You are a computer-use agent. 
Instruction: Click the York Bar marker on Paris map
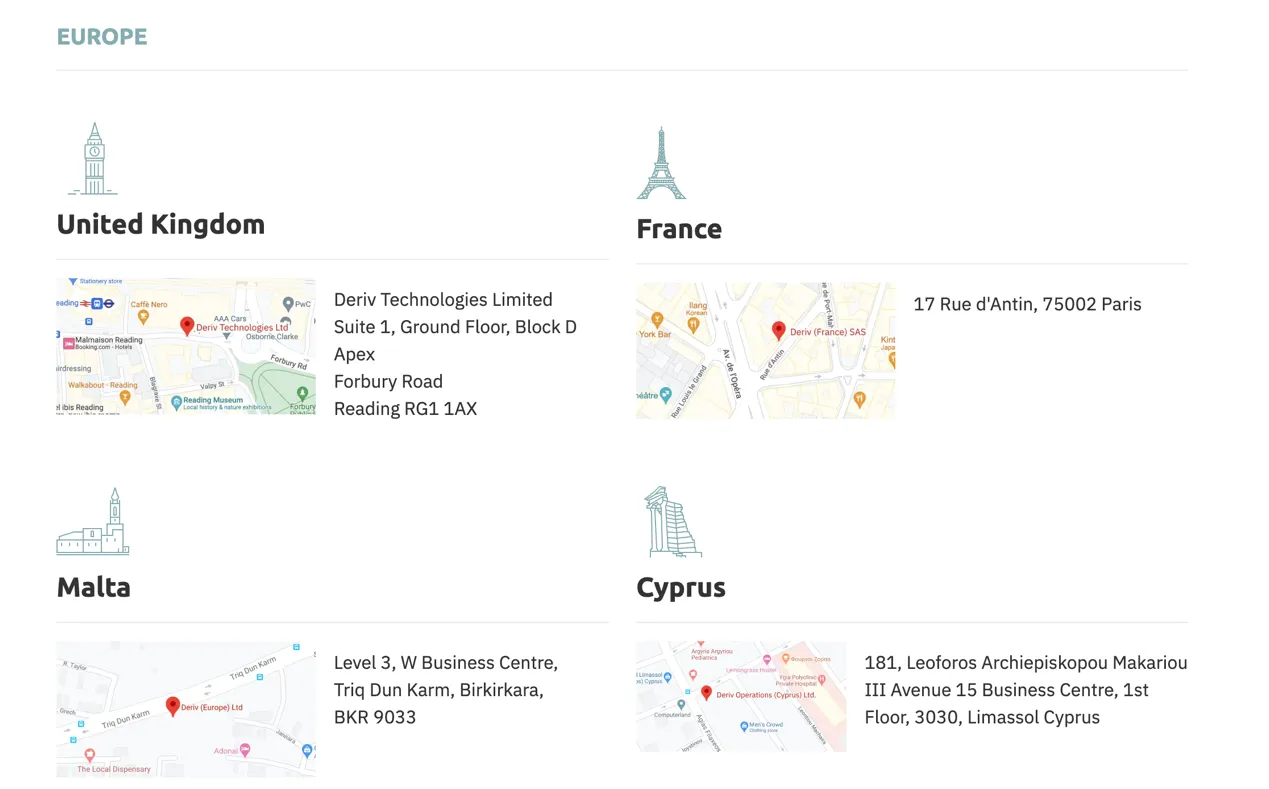pos(657,321)
